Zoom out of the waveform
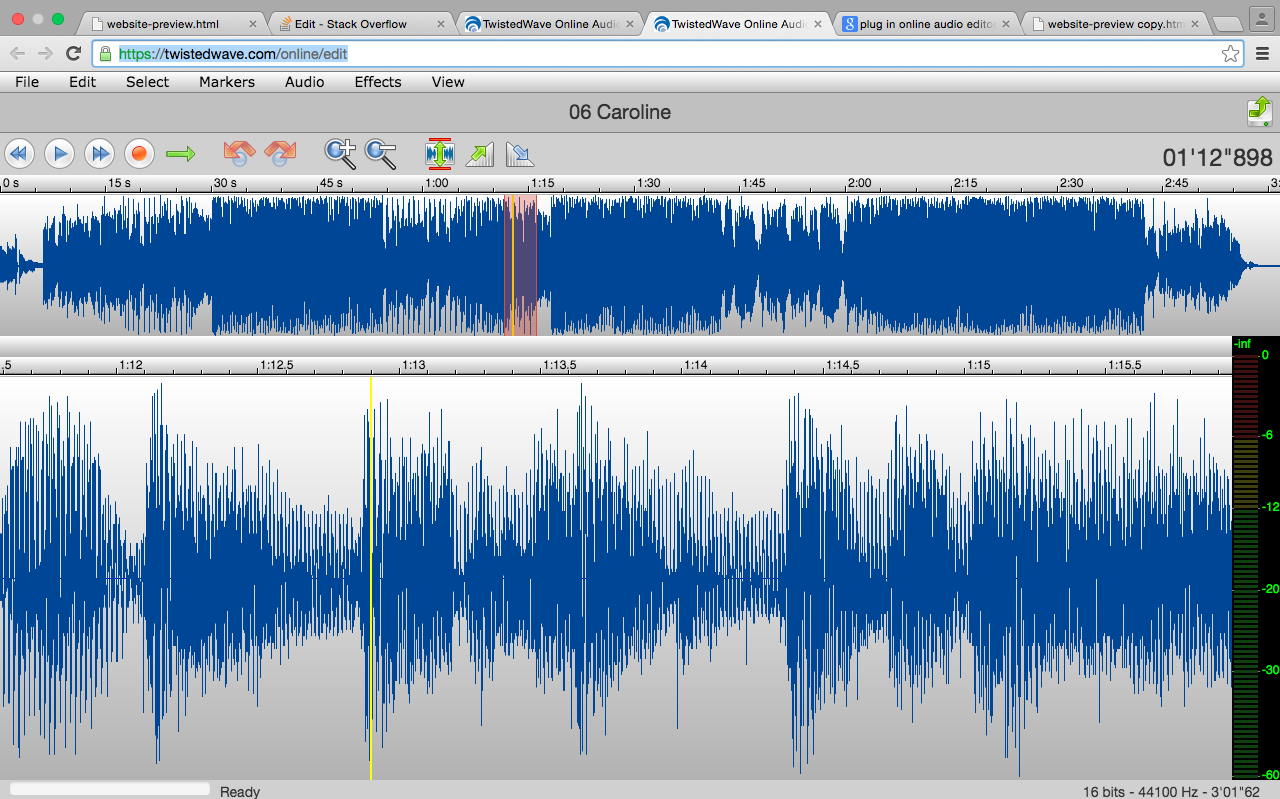The image size is (1280, 799). [380, 154]
